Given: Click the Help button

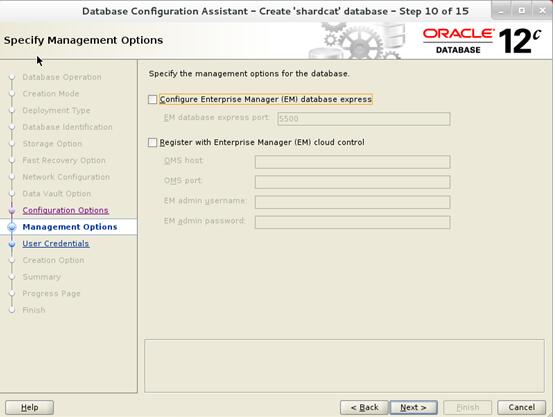Looking at the screenshot, I should point(29,407).
